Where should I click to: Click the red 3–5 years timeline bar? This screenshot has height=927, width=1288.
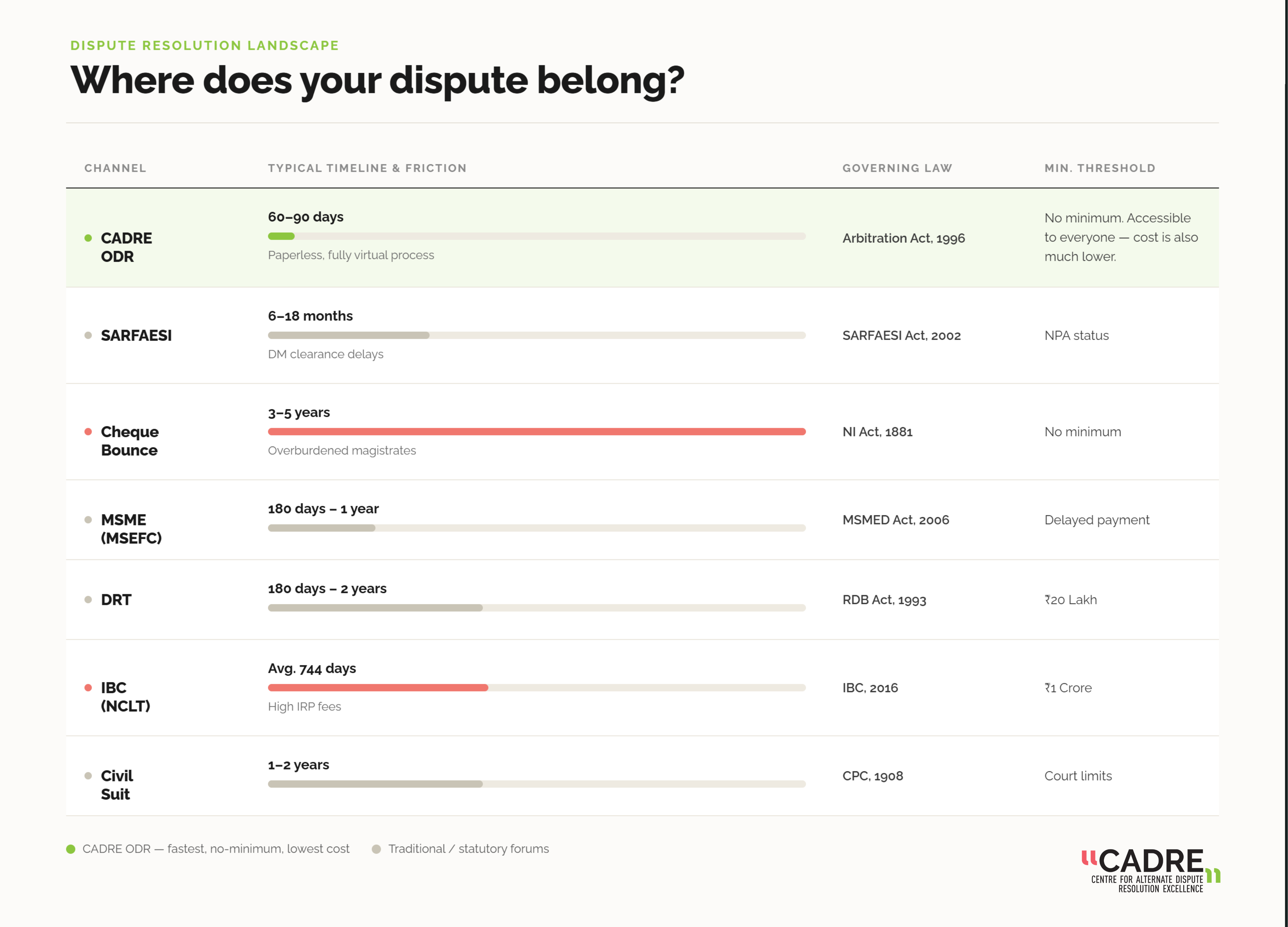click(x=537, y=432)
